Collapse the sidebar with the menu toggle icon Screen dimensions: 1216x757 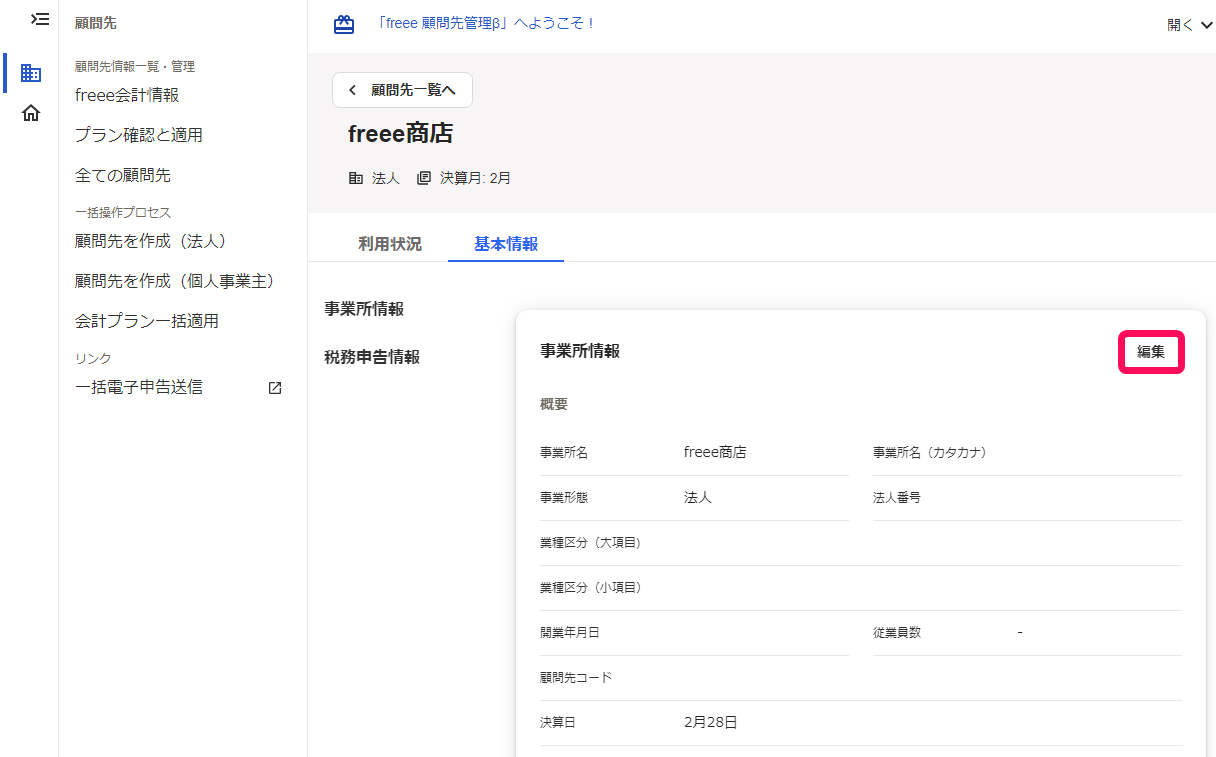40,19
